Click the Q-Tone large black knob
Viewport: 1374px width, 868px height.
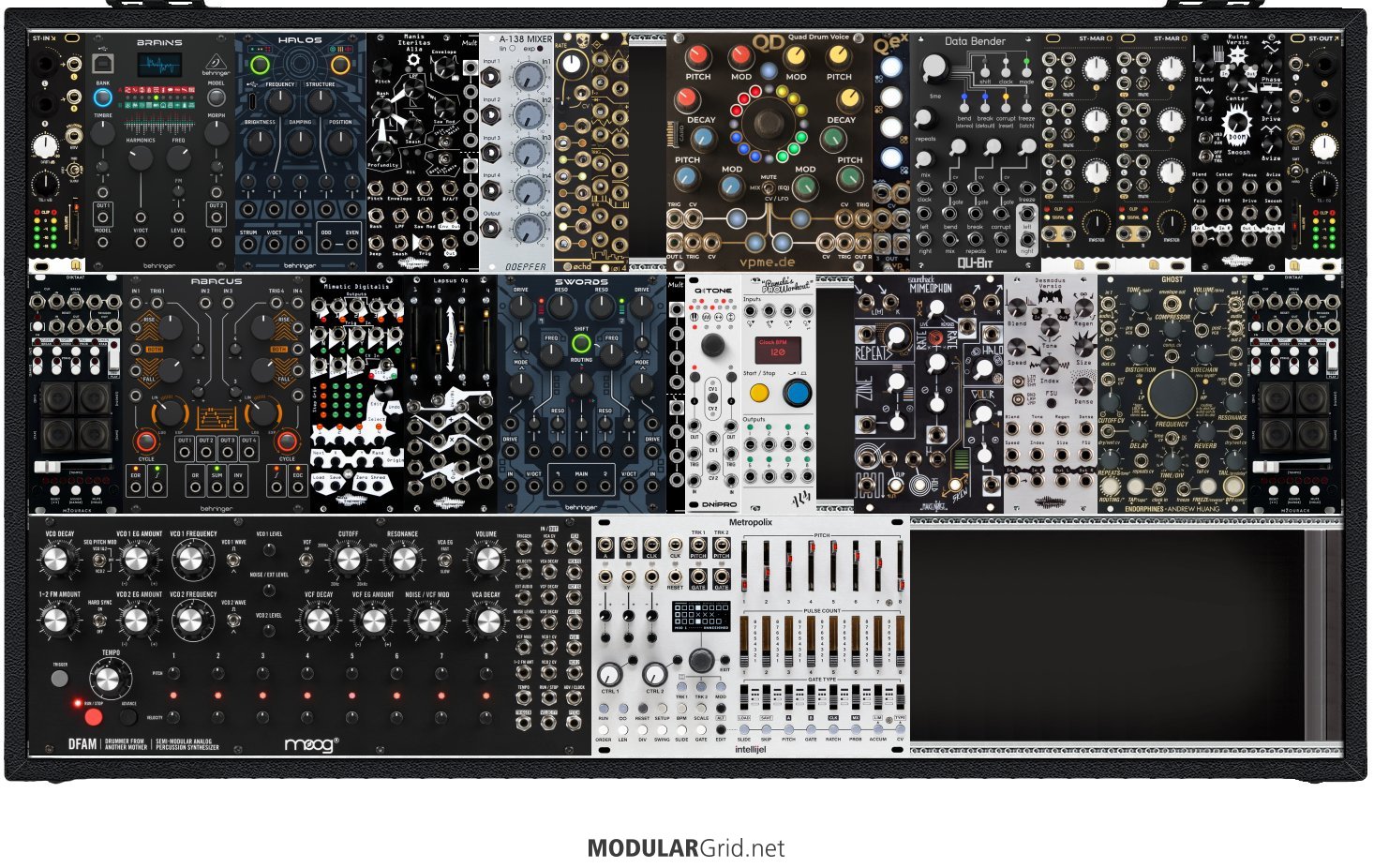(x=712, y=345)
